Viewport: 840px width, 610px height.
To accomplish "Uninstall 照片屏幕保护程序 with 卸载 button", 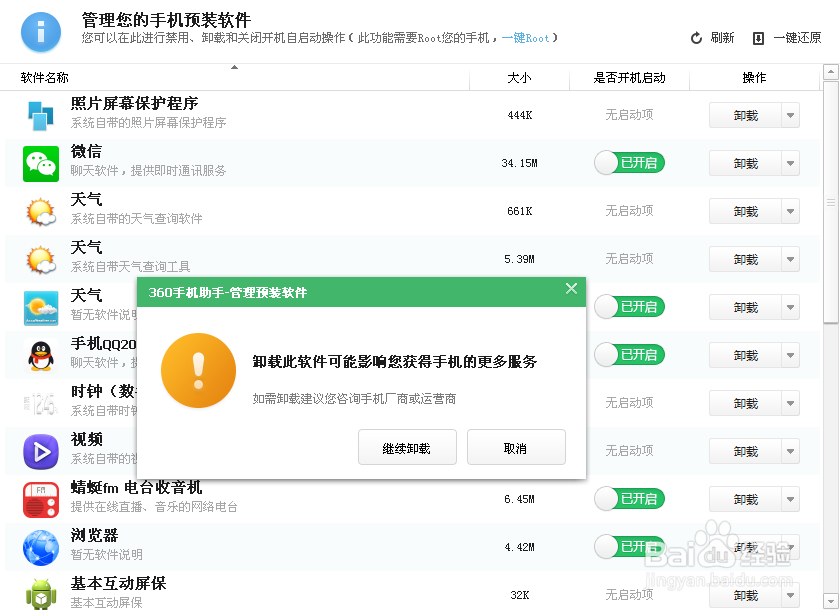I will pyautogui.click(x=745, y=116).
